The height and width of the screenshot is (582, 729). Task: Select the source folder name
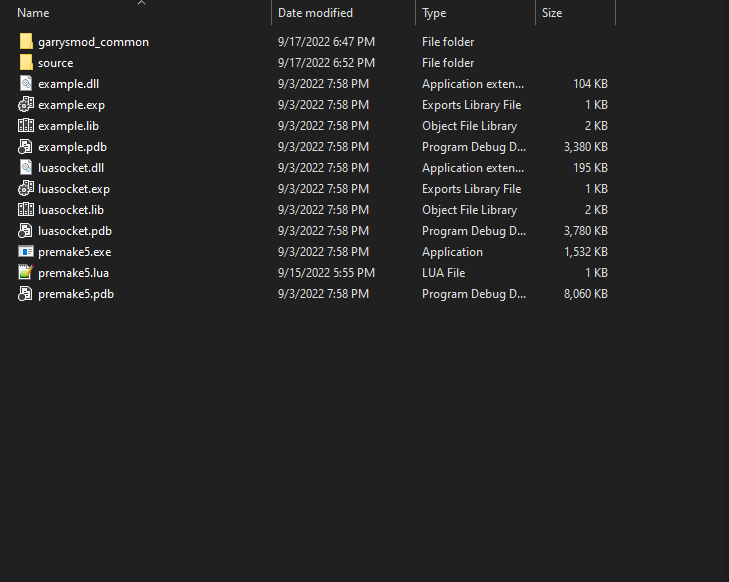[56, 63]
